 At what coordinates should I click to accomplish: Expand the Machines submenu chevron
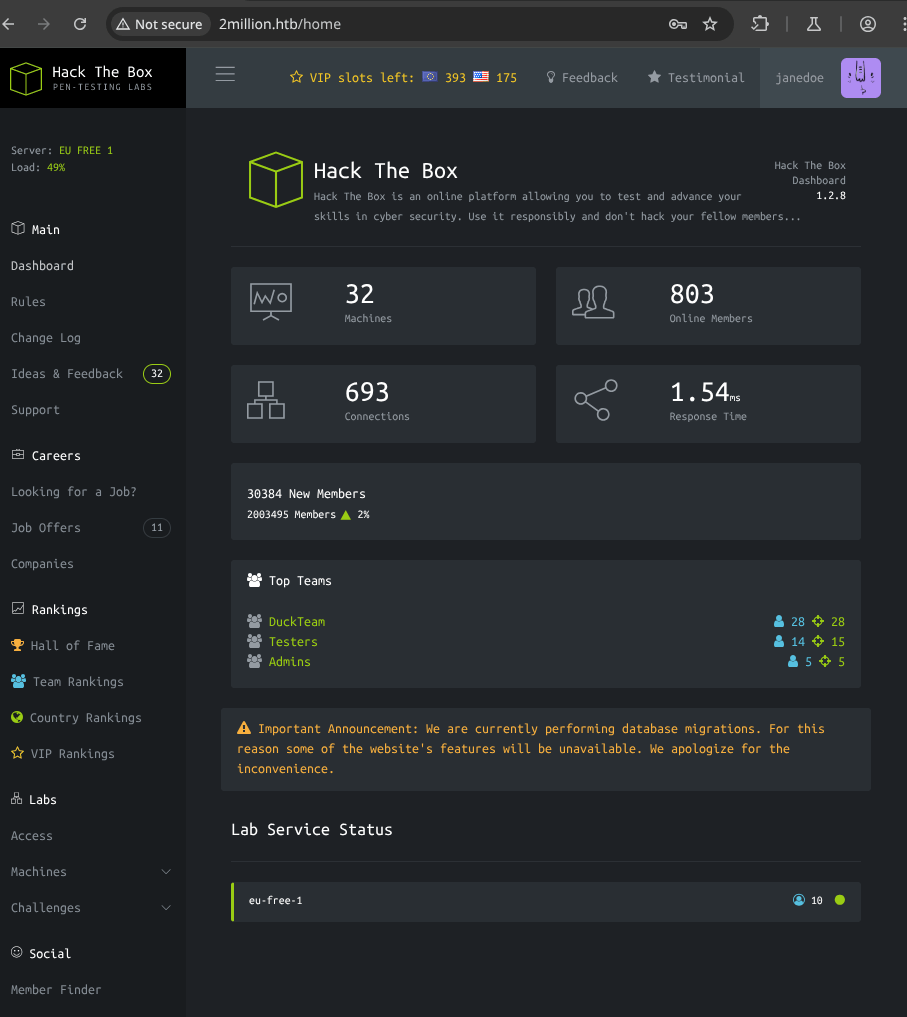point(166,872)
